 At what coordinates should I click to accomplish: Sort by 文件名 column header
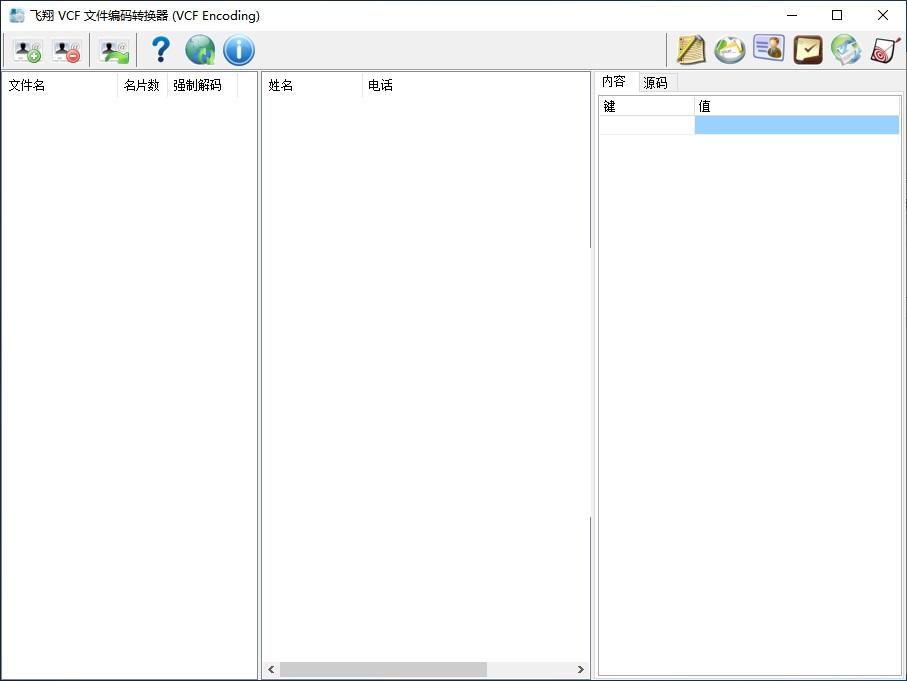58,86
